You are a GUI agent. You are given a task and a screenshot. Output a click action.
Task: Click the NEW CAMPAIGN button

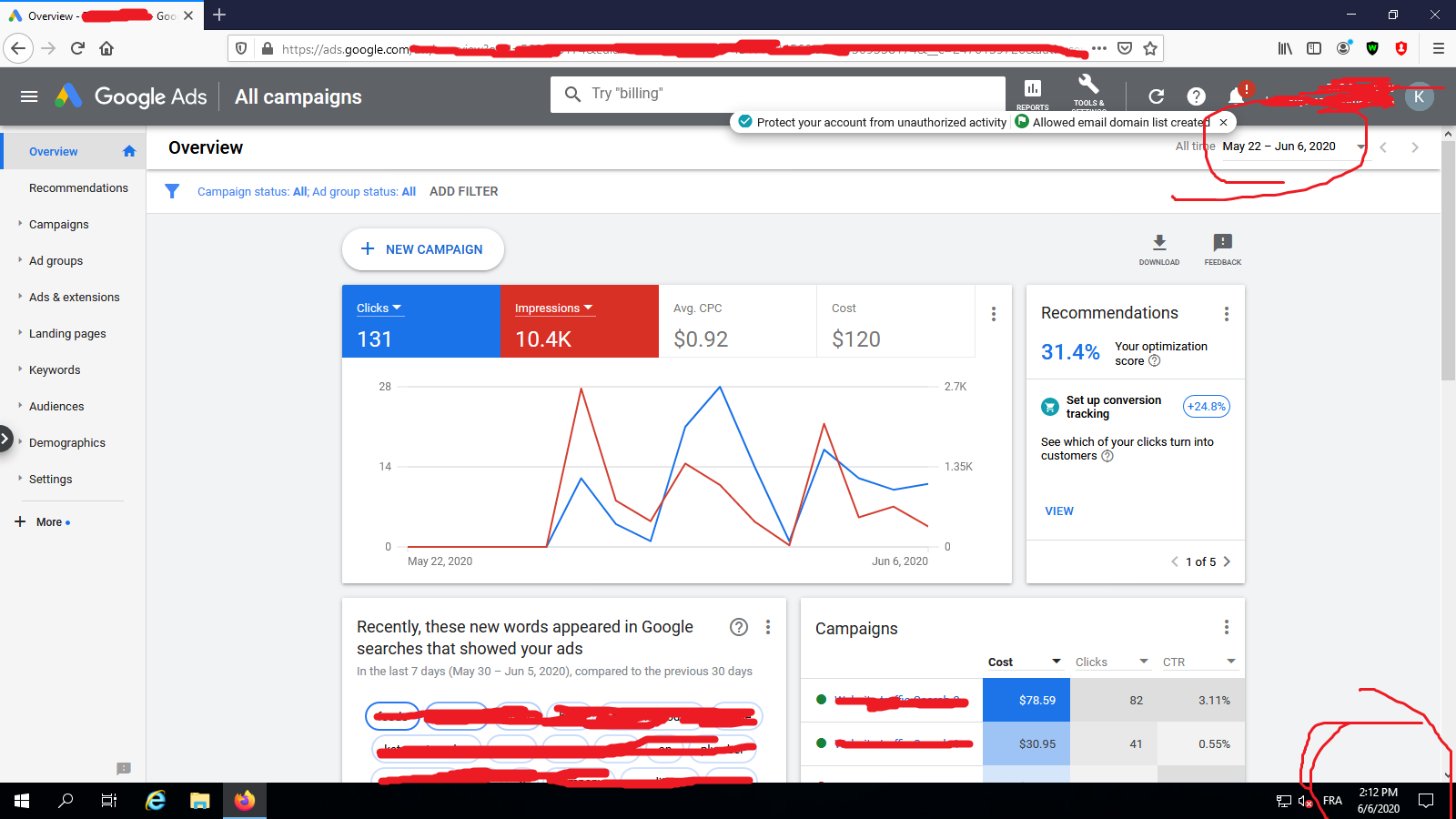point(423,249)
